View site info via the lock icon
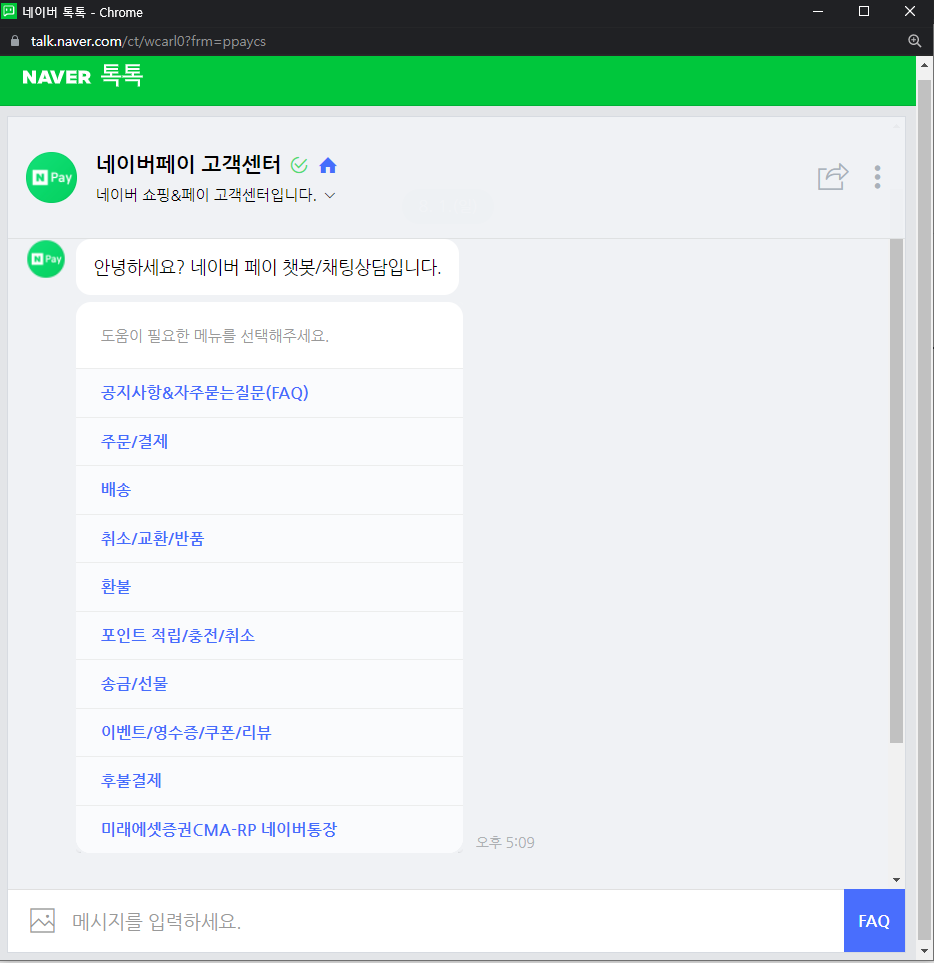Image resolution: width=934 pixels, height=963 pixels. coord(15,41)
